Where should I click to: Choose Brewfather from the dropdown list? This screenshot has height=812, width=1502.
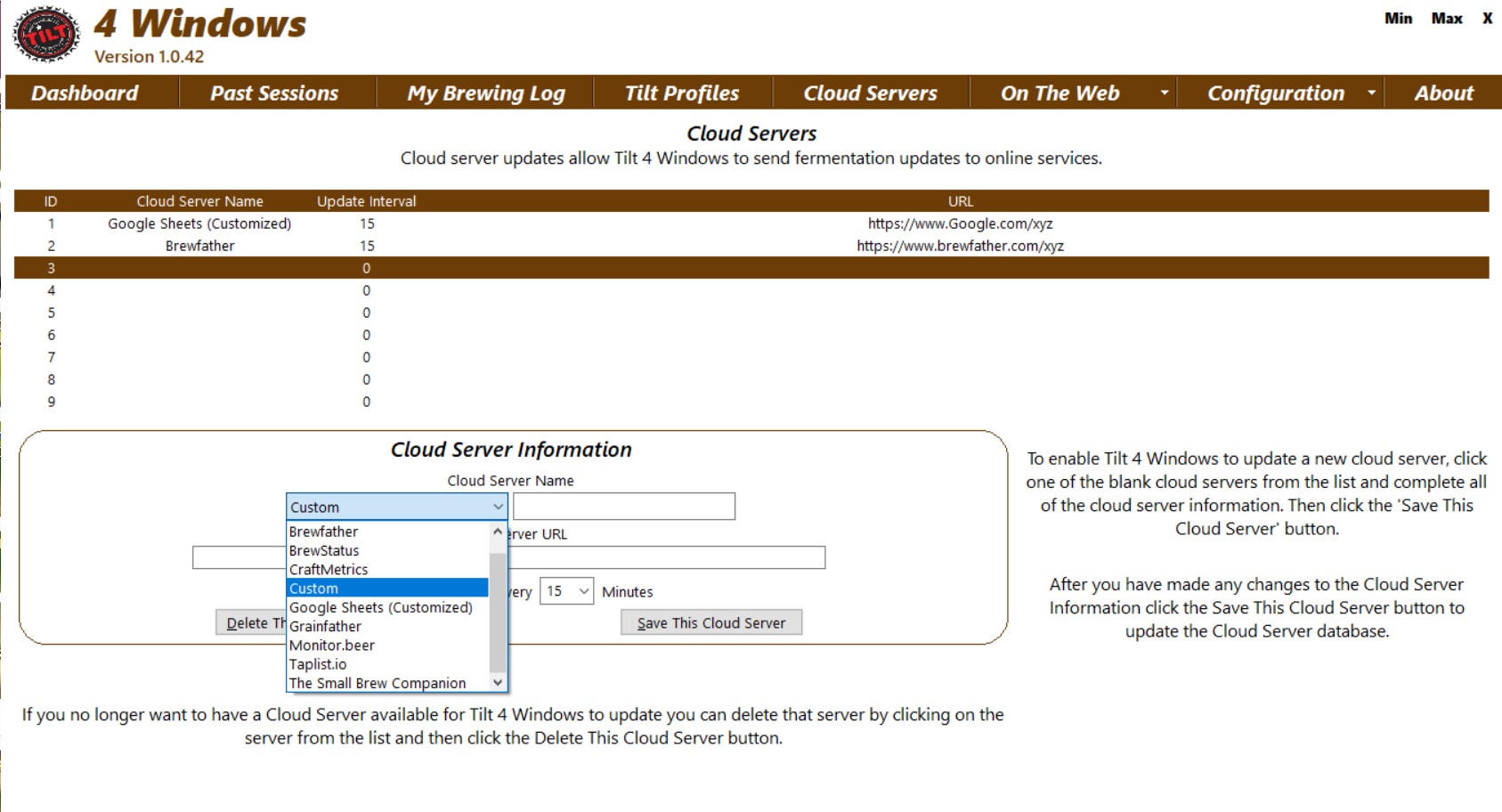(x=387, y=532)
